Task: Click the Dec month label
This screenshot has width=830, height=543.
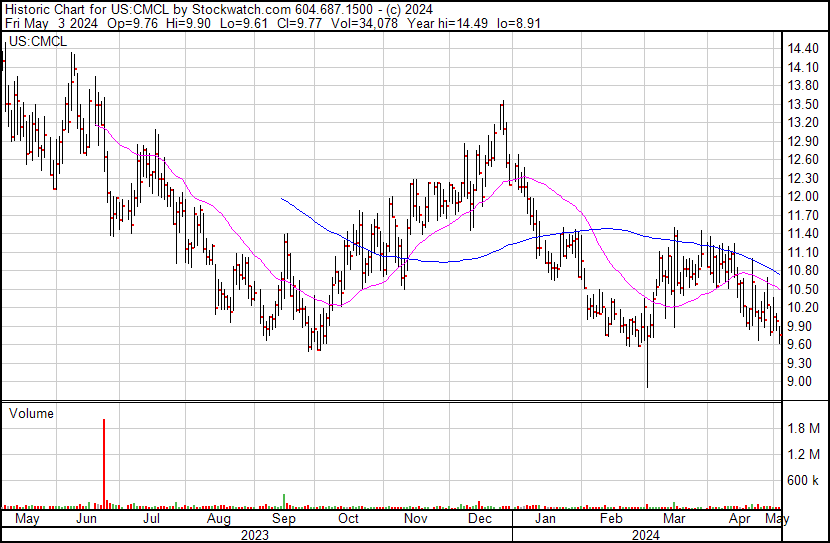Action: 480,519
